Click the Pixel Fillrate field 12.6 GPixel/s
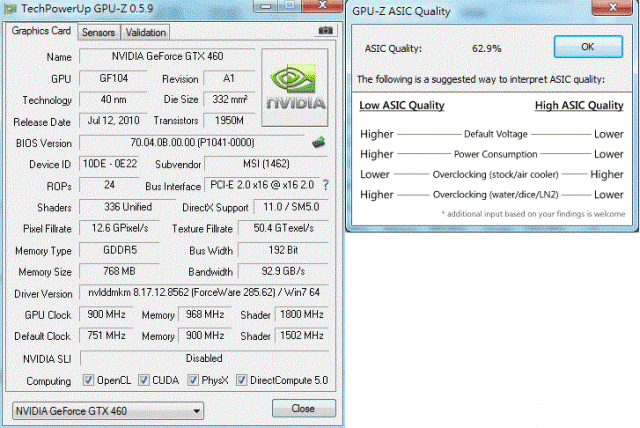640x428 pixels. 119,228
